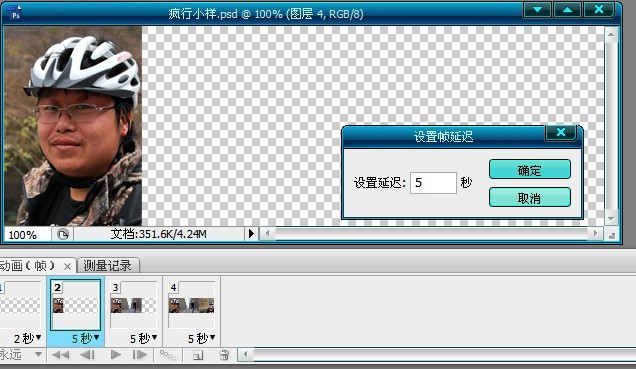Click the 文档:351.6K/4.24M status text
The width and height of the screenshot is (636, 369).
[159, 234]
